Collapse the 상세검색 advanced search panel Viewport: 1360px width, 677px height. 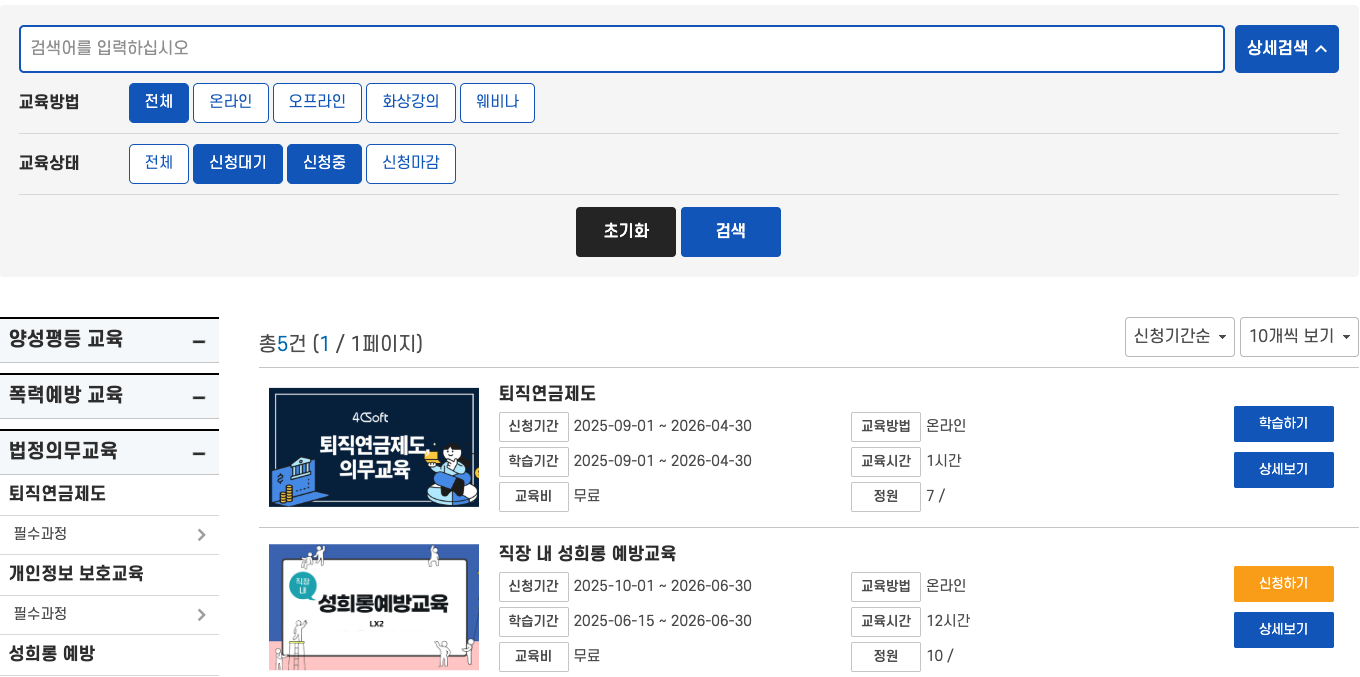click(1286, 49)
